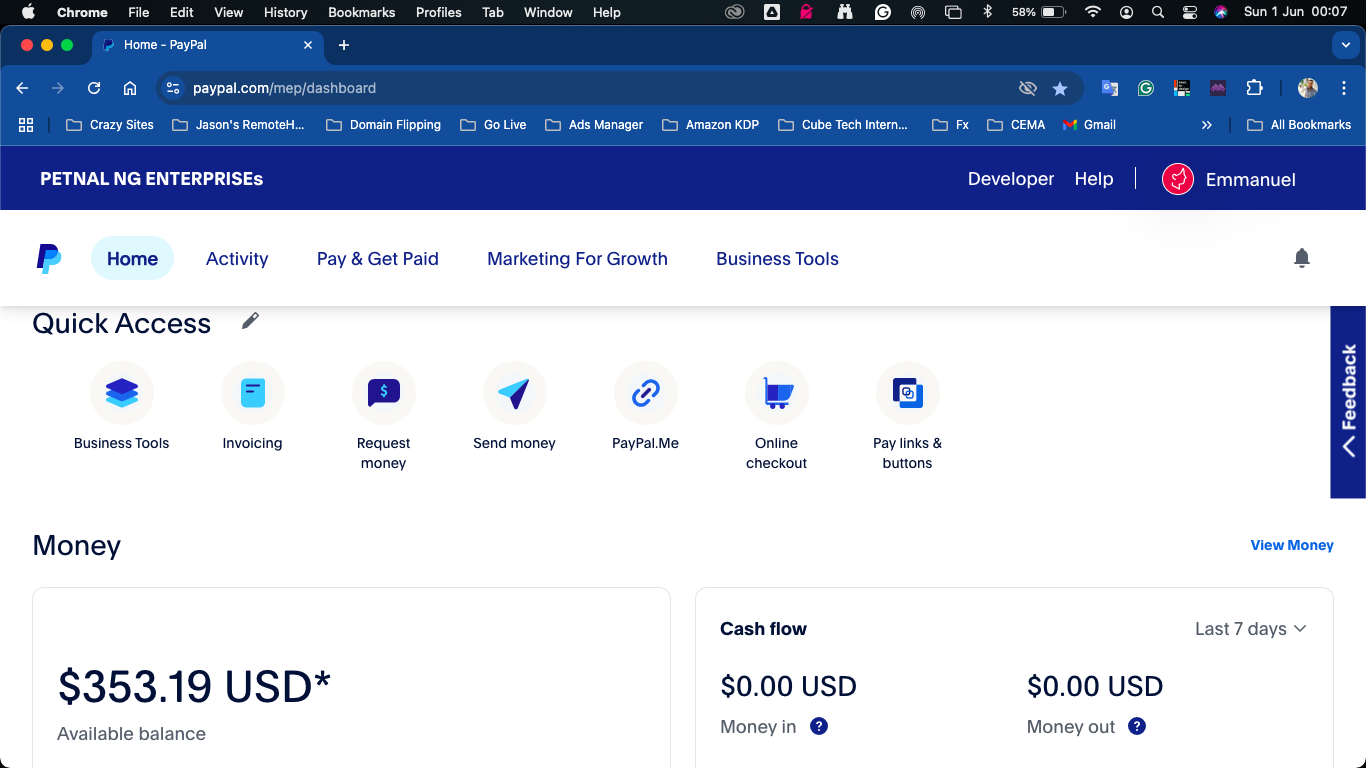Go to the Activity tab
1366x768 pixels.
coord(237,258)
